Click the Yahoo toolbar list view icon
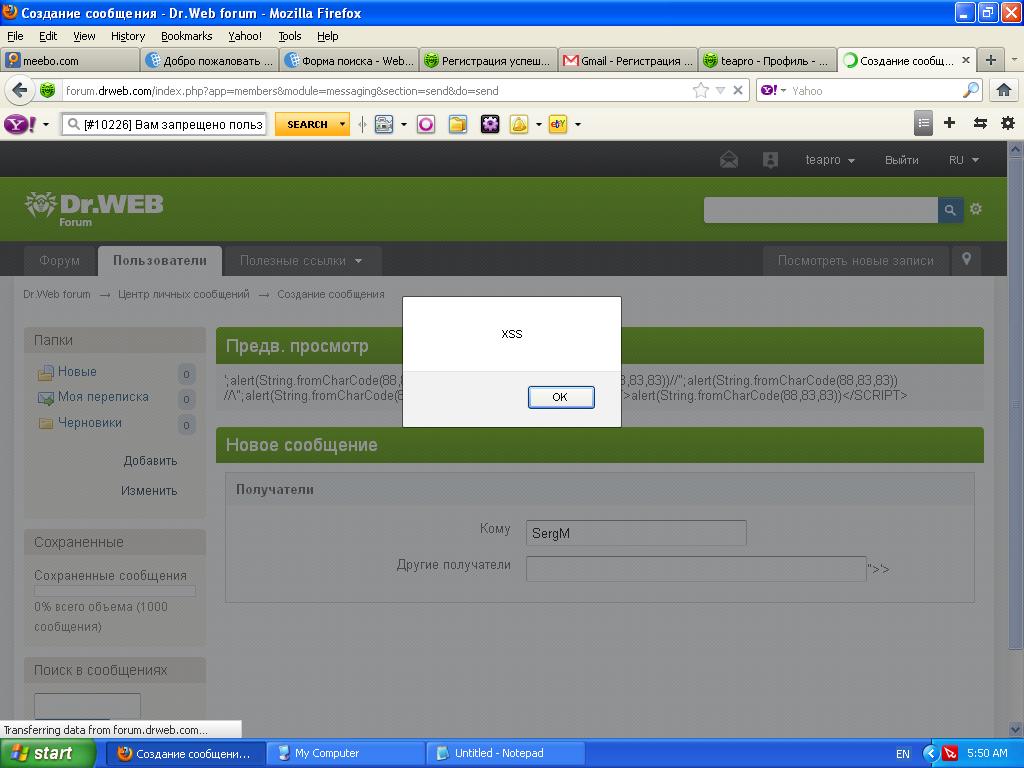 [x=923, y=123]
